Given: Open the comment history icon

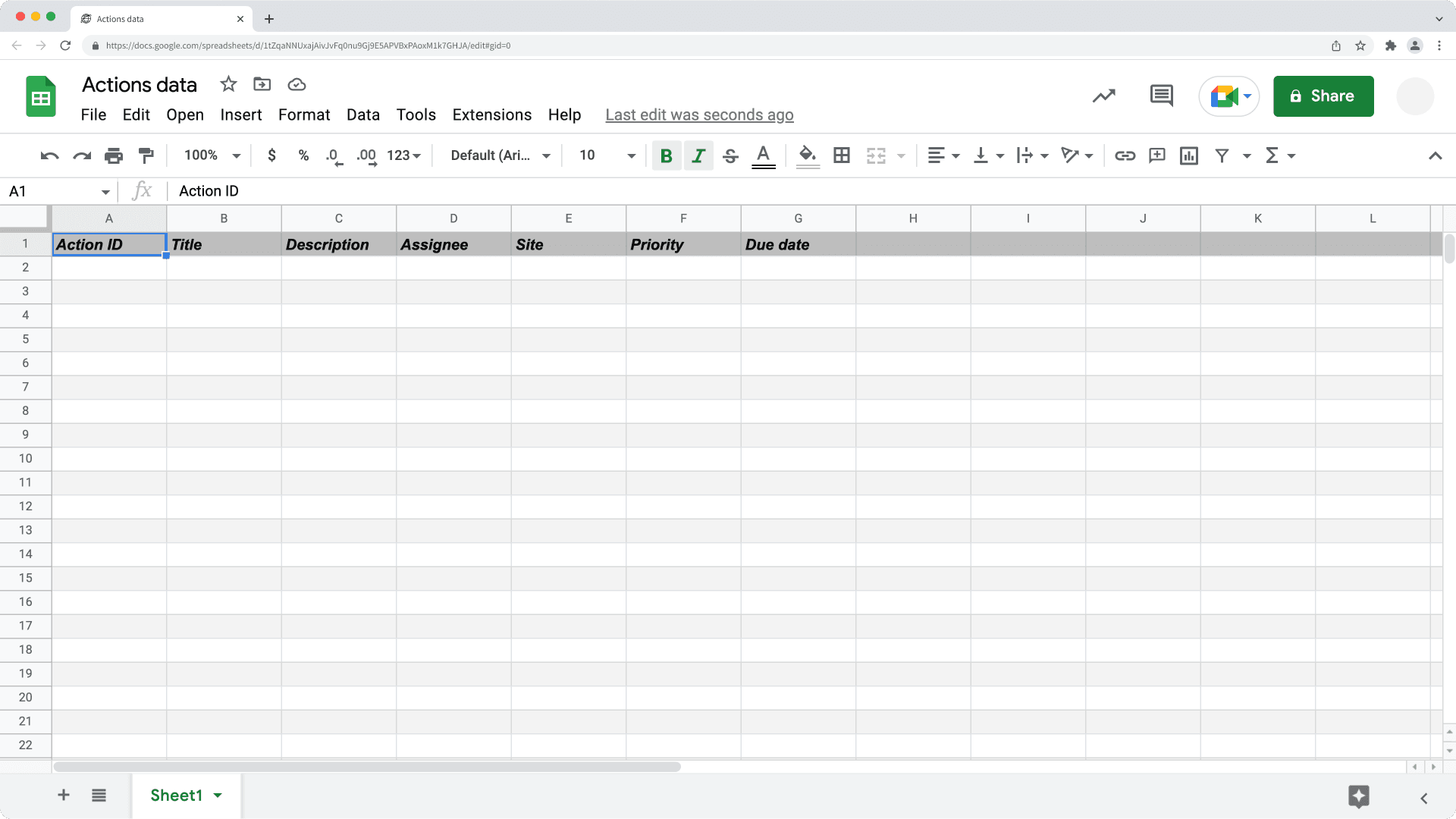Looking at the screenshot, I should pos(1161,96).
